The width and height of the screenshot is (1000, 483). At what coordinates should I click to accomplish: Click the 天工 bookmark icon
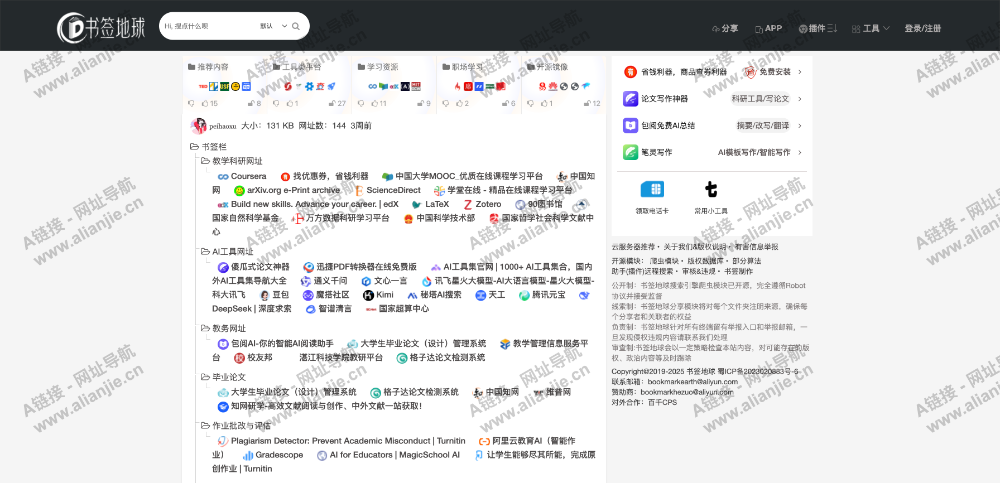click(480, 295)
